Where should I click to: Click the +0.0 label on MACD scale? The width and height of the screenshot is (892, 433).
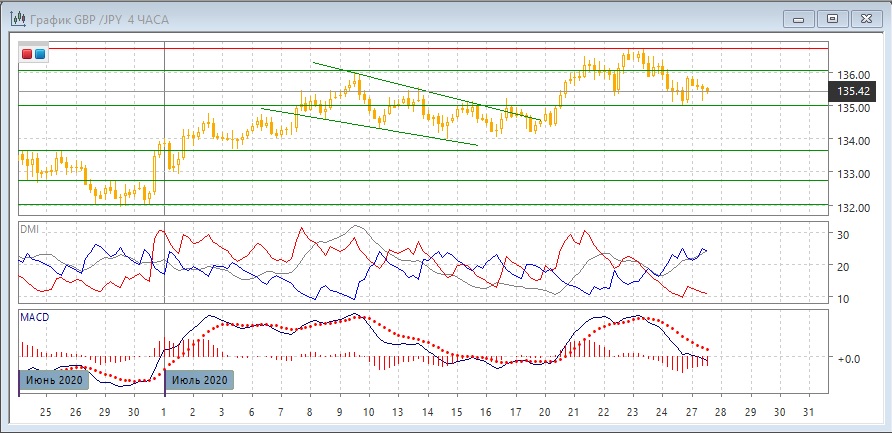(x=848, y=357)
